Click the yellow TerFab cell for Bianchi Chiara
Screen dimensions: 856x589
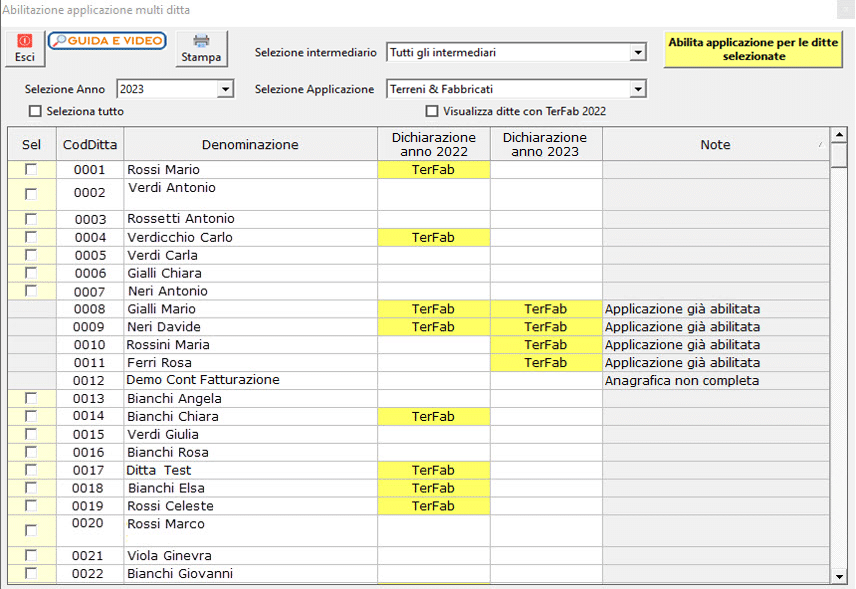pyautogui.click(x=433, y=416)
